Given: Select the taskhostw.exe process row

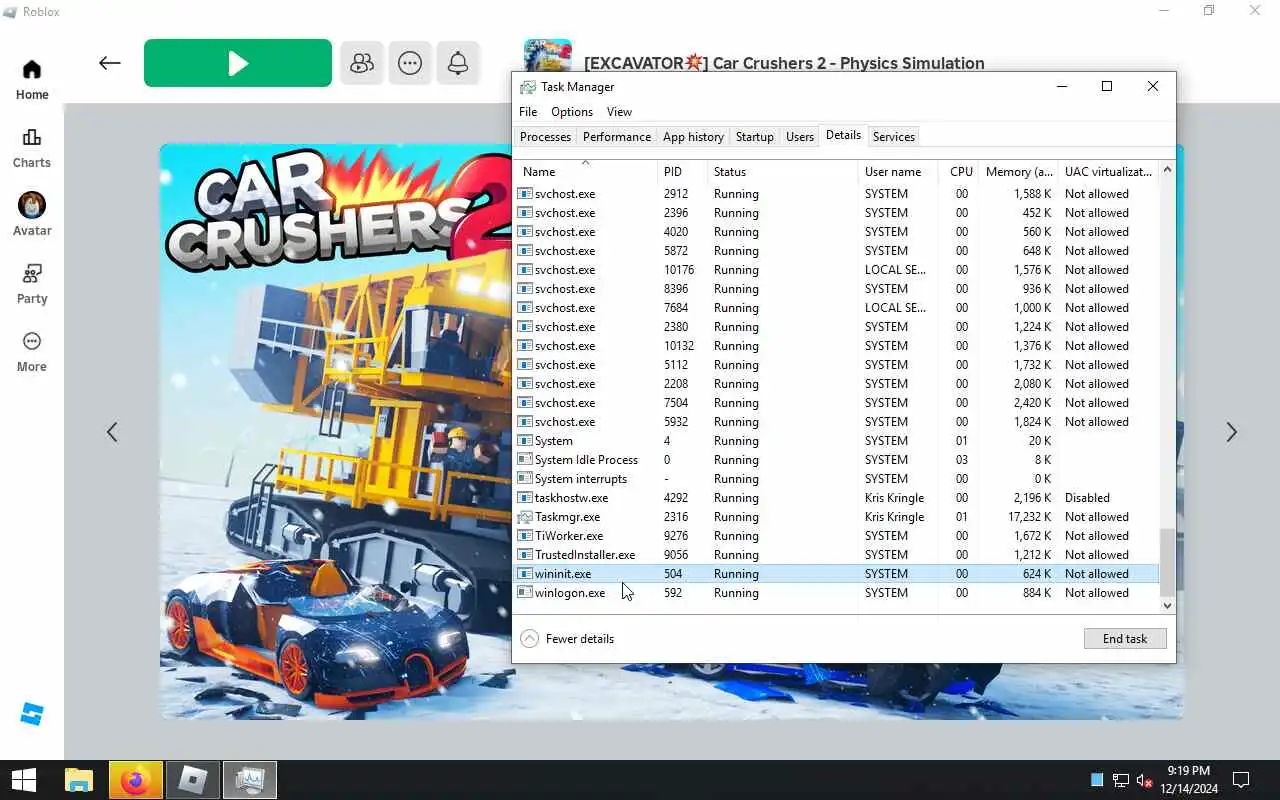Looking at the screenshot, I should pos(836,498).
